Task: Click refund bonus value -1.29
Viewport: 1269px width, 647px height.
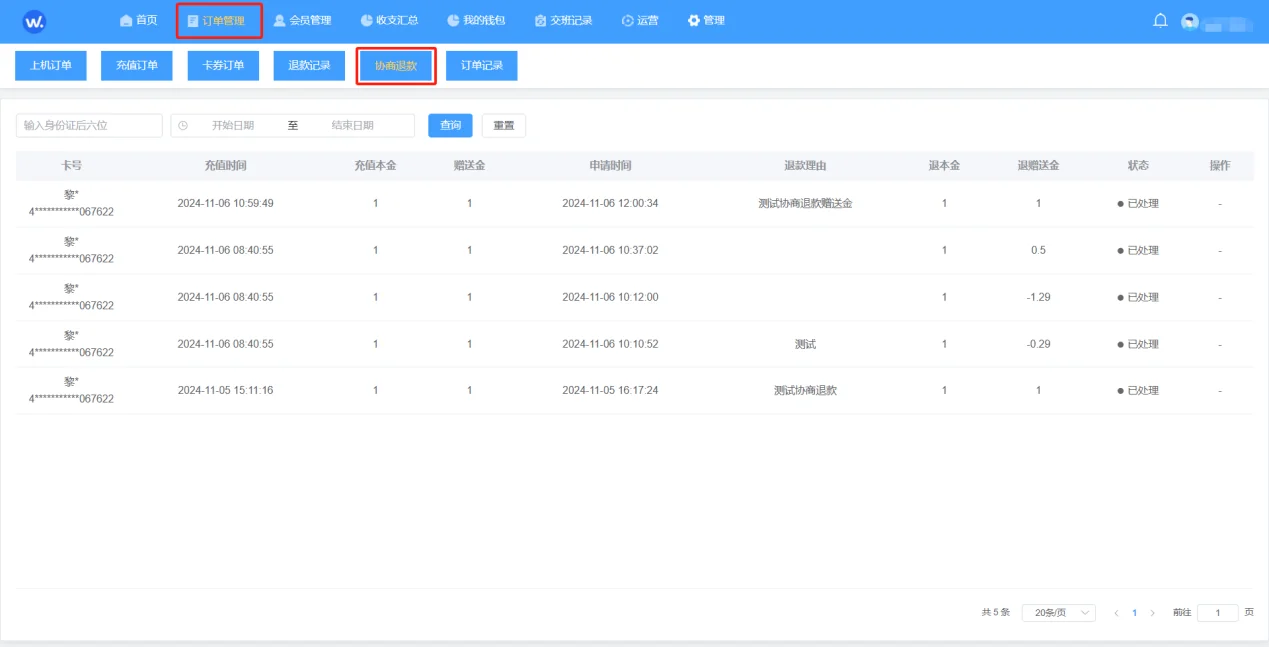Action: pyautogui.click(x=1038, y=297)
